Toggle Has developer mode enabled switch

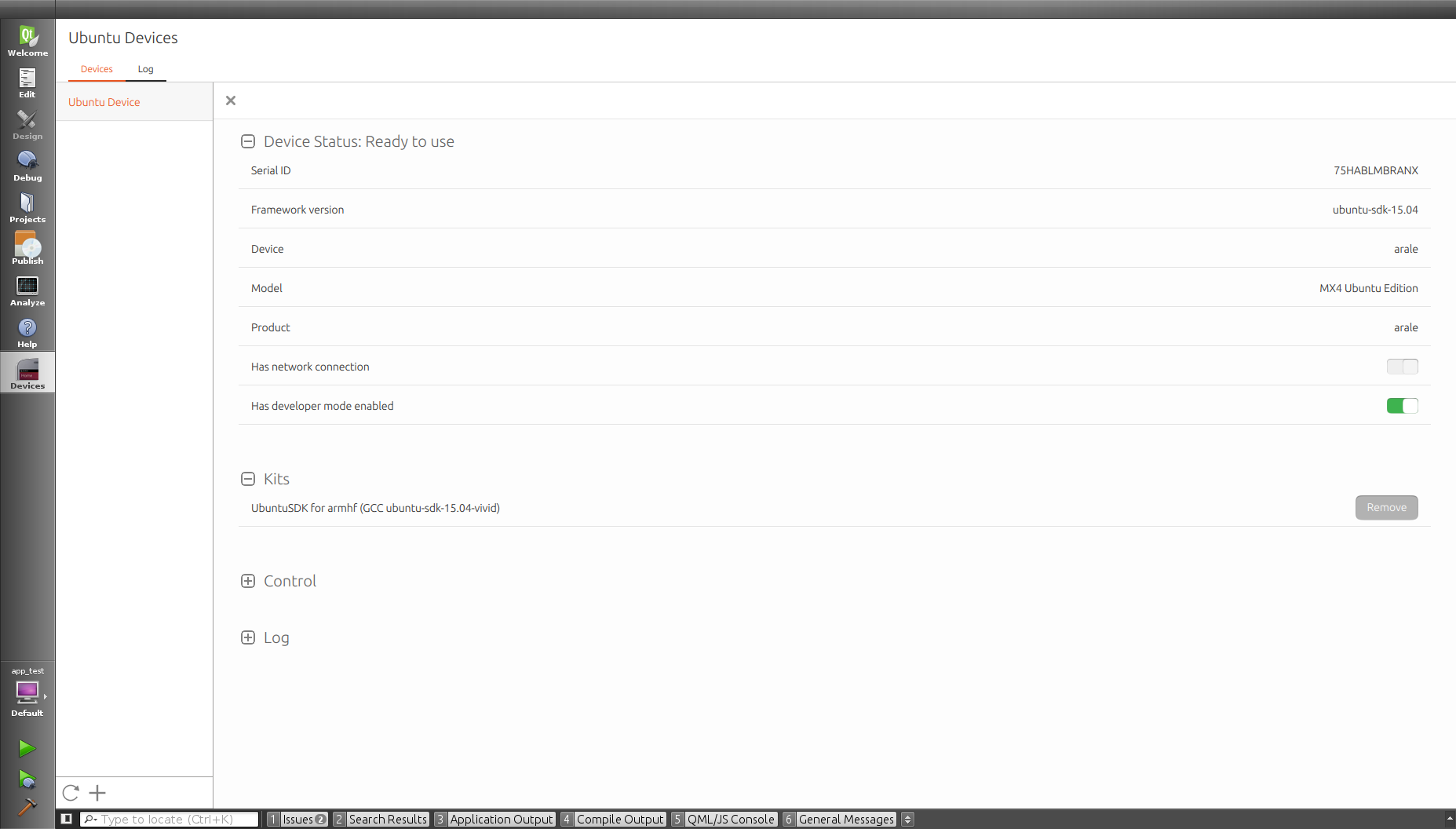coord(1402,406)
